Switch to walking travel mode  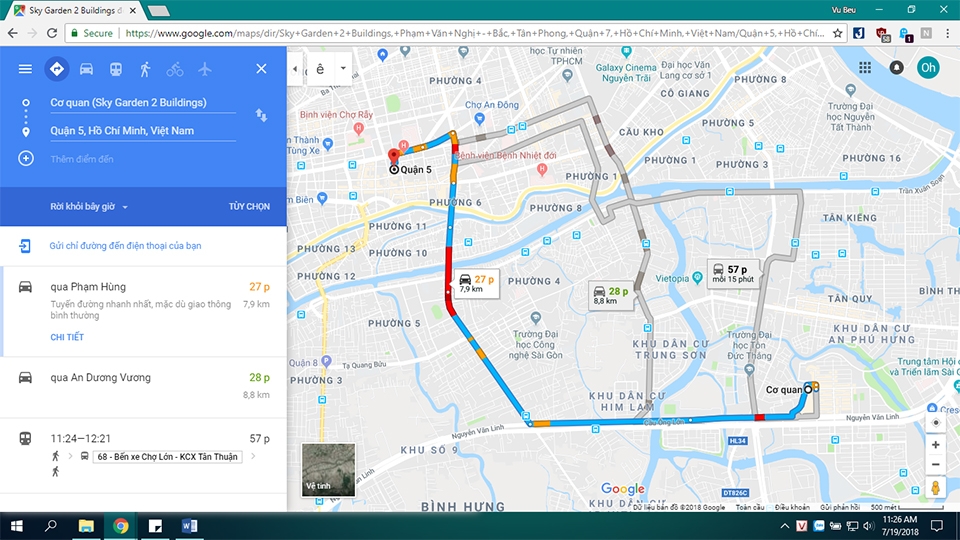(x=145, y=69)
